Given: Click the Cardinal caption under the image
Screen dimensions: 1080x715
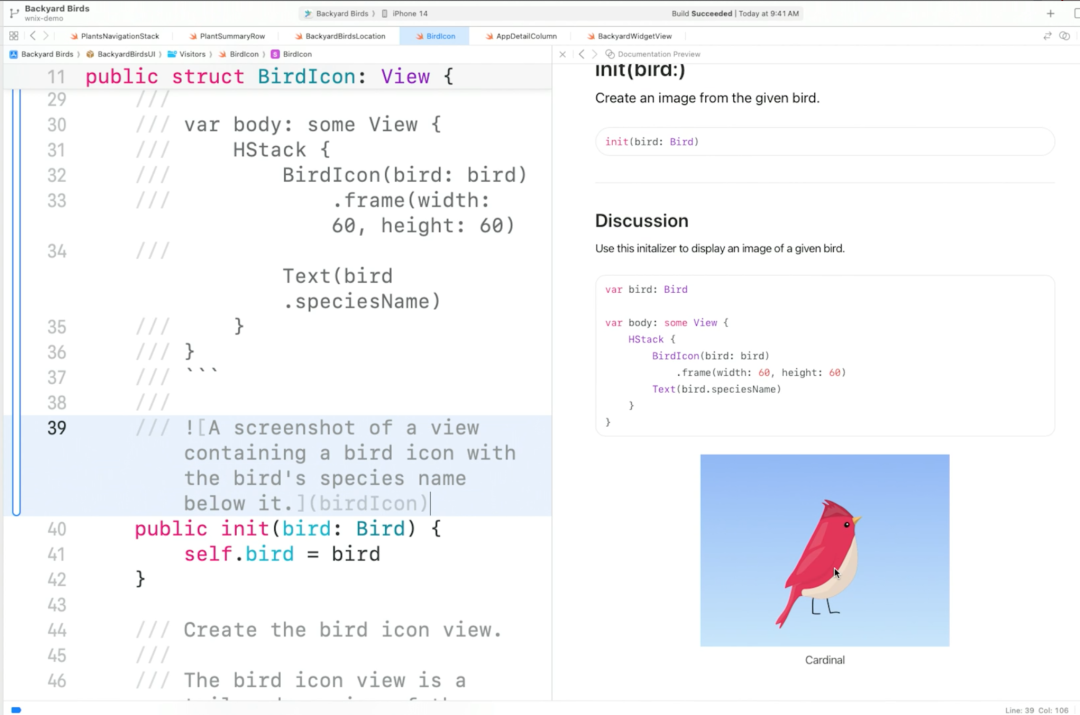Looking at the screenshot, I should (x=824, y=660).
